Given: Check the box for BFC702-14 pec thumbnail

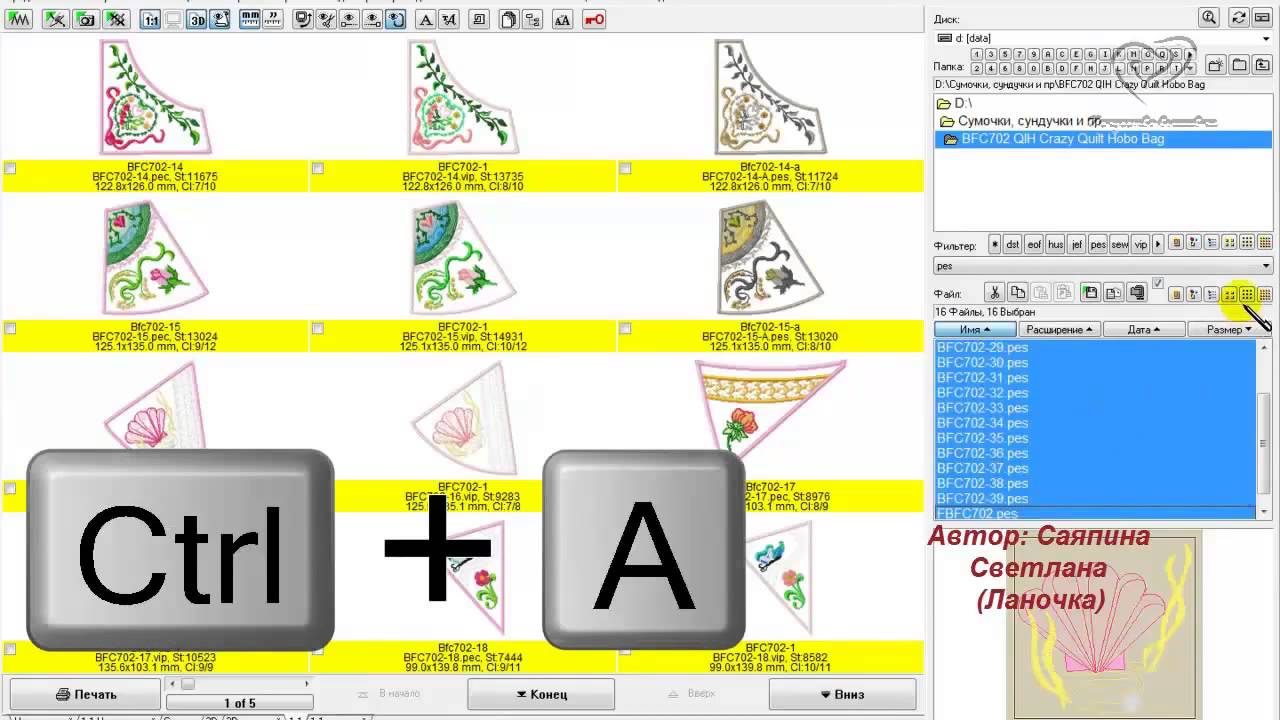Looking at the screenshot, I should click(10, 168).
